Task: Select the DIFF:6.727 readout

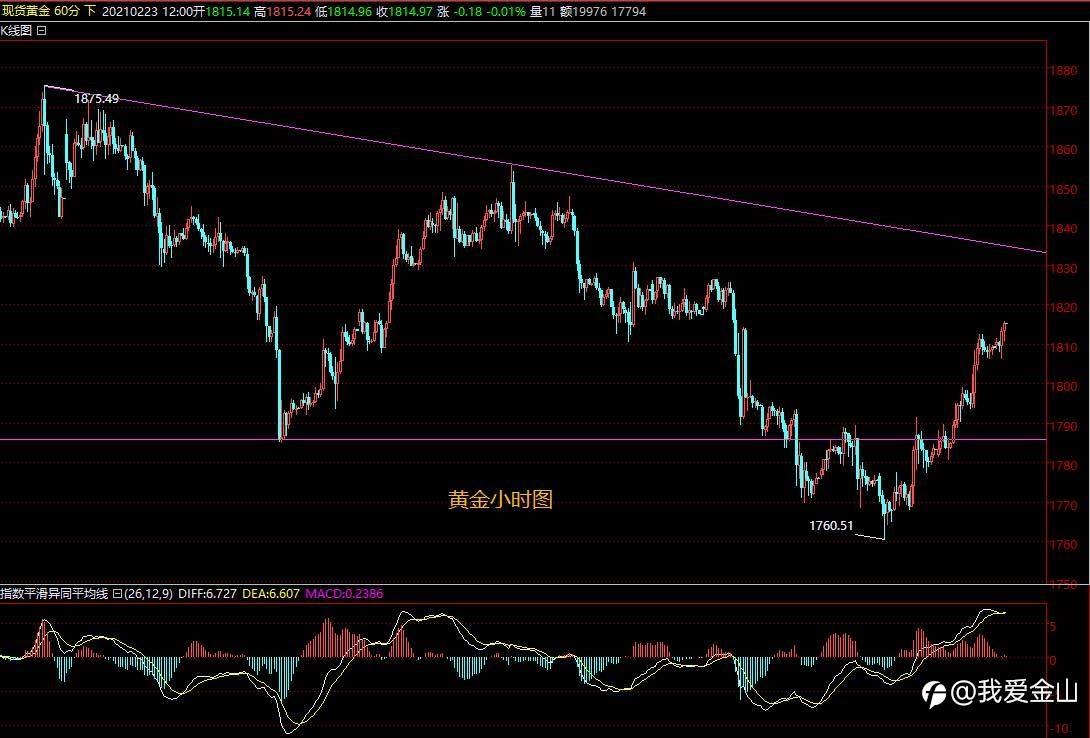Action: click(207, 593)
